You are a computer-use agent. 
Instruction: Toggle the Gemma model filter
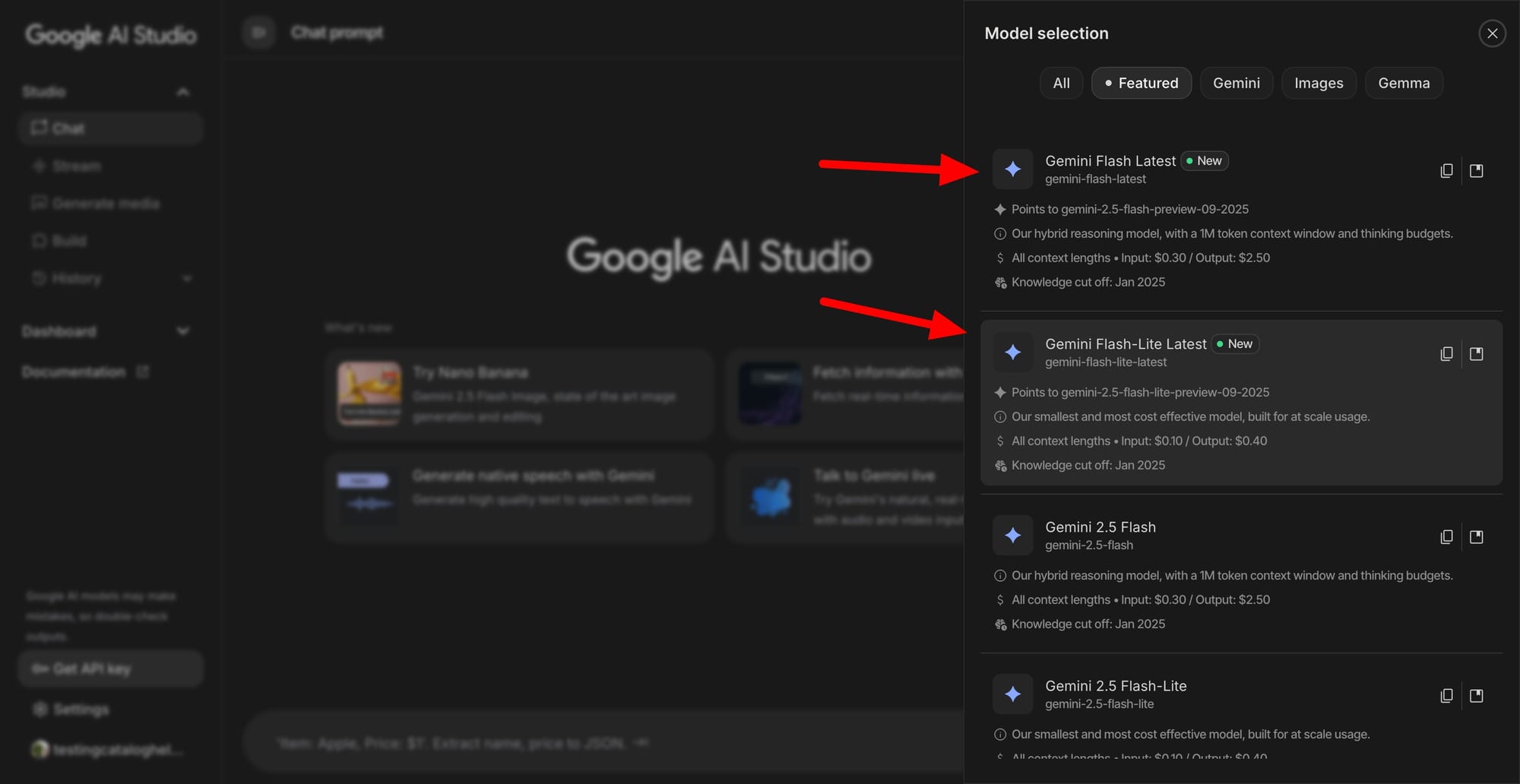point(1403,83)
